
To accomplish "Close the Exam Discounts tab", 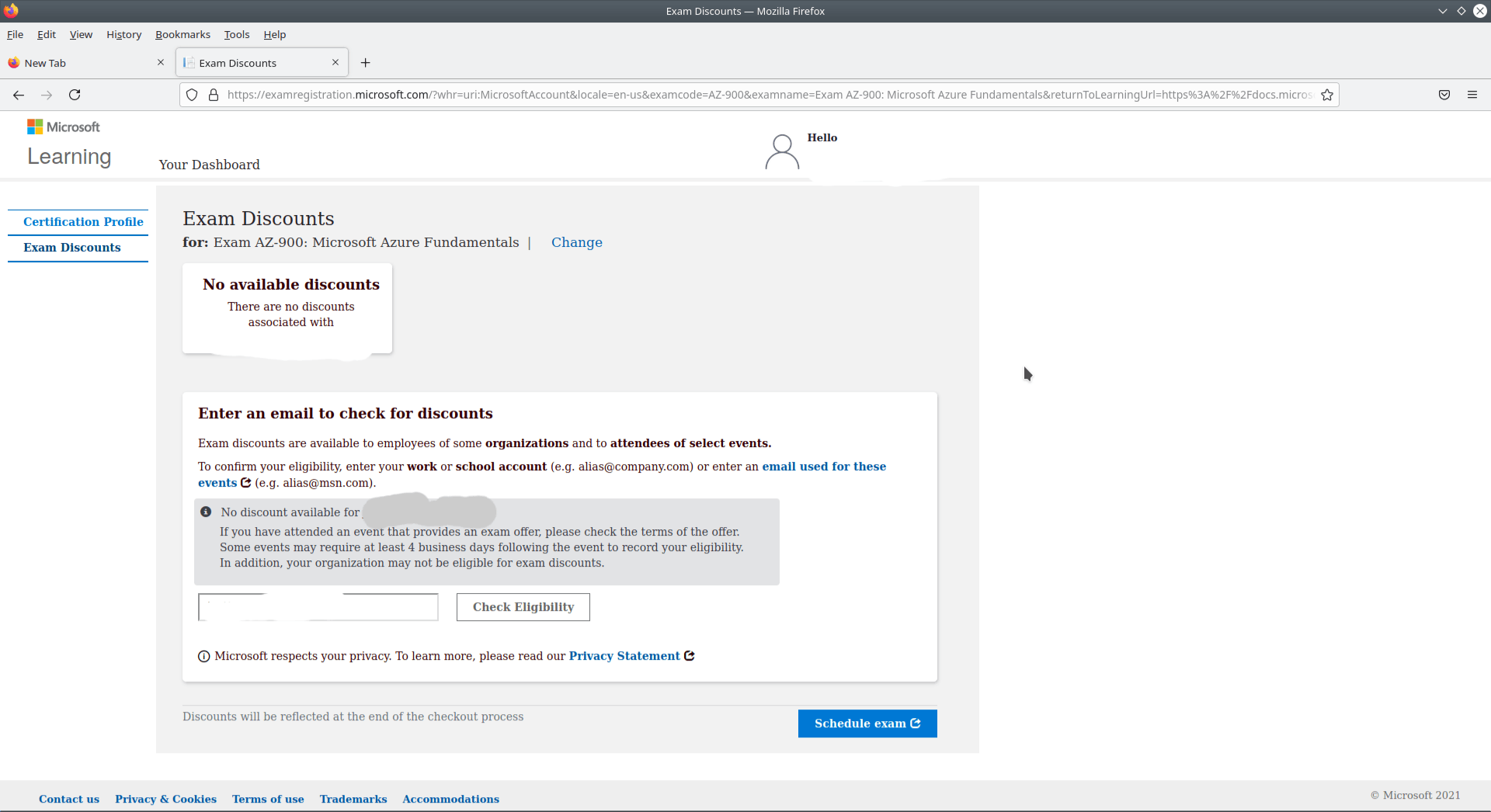I will pyautogui.click(x=335, y=62).
